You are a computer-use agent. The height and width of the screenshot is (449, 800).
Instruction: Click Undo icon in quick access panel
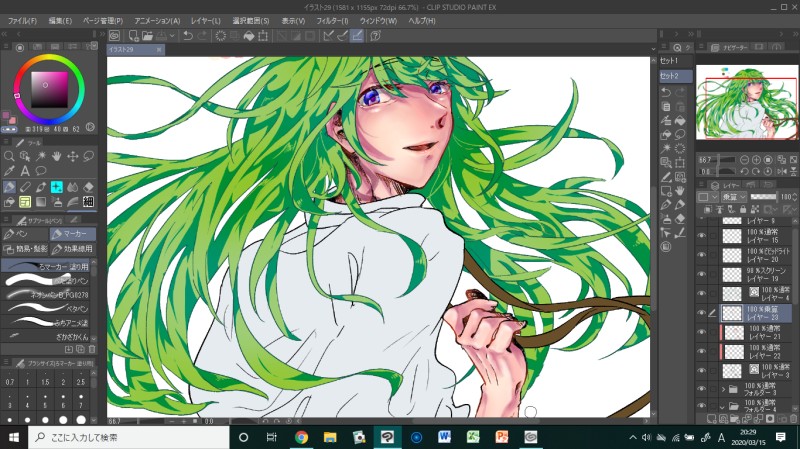coord(666,92)
